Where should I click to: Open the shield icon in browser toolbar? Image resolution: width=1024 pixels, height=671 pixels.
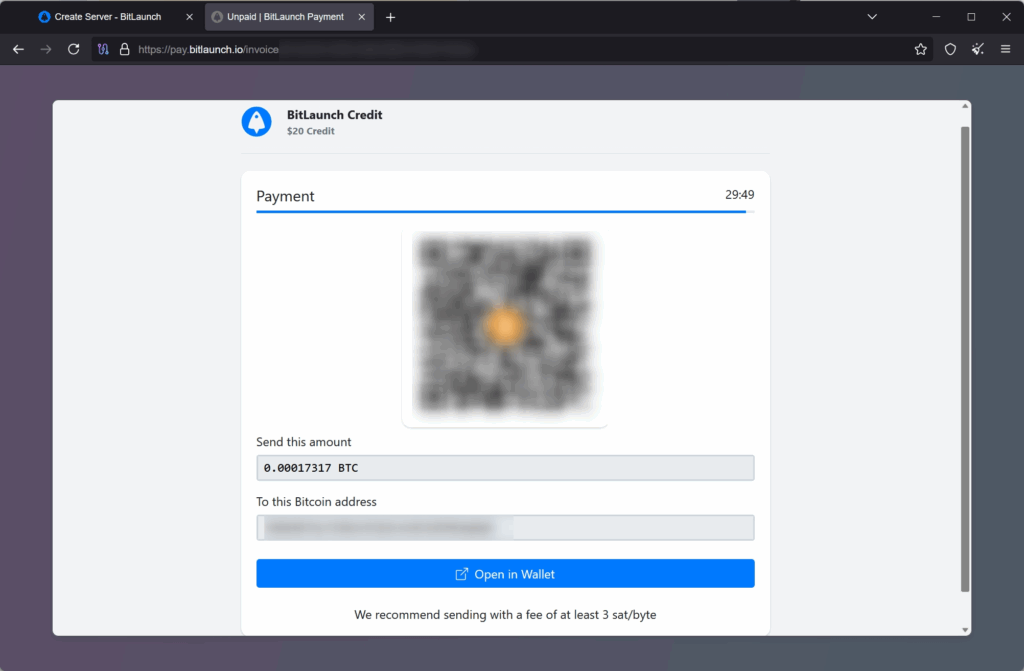coord(950,49)
